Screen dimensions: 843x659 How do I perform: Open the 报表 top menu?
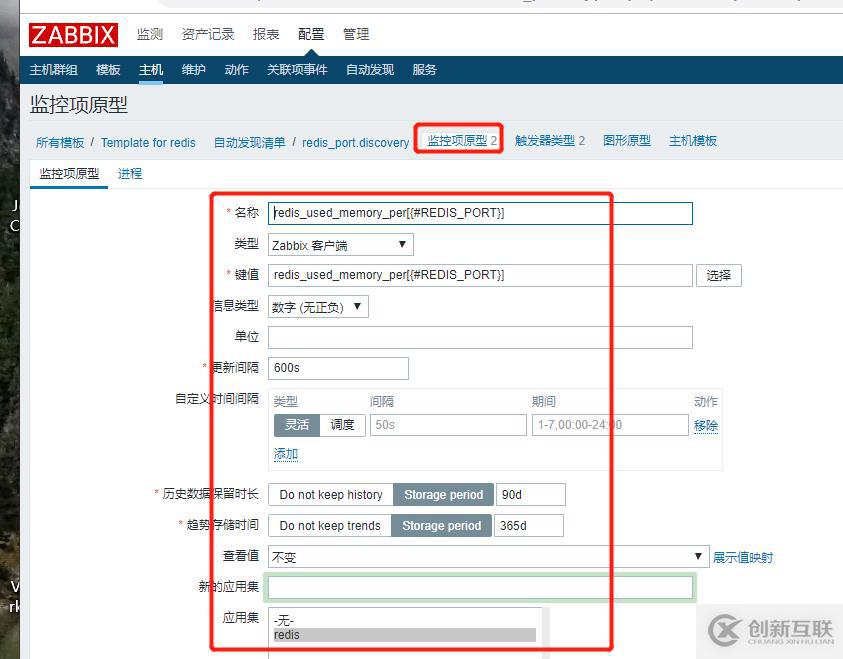[x=266, y=34]
